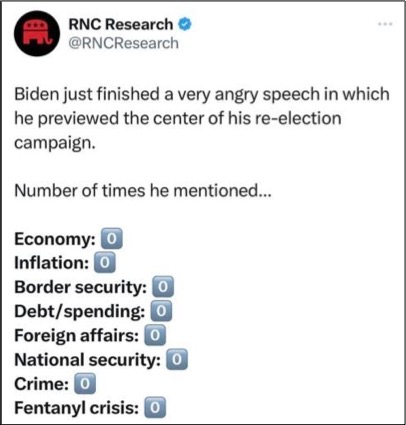Click the zero emoji next to Economy
Viewport: 406px width, 425px height.
[112, 239]
